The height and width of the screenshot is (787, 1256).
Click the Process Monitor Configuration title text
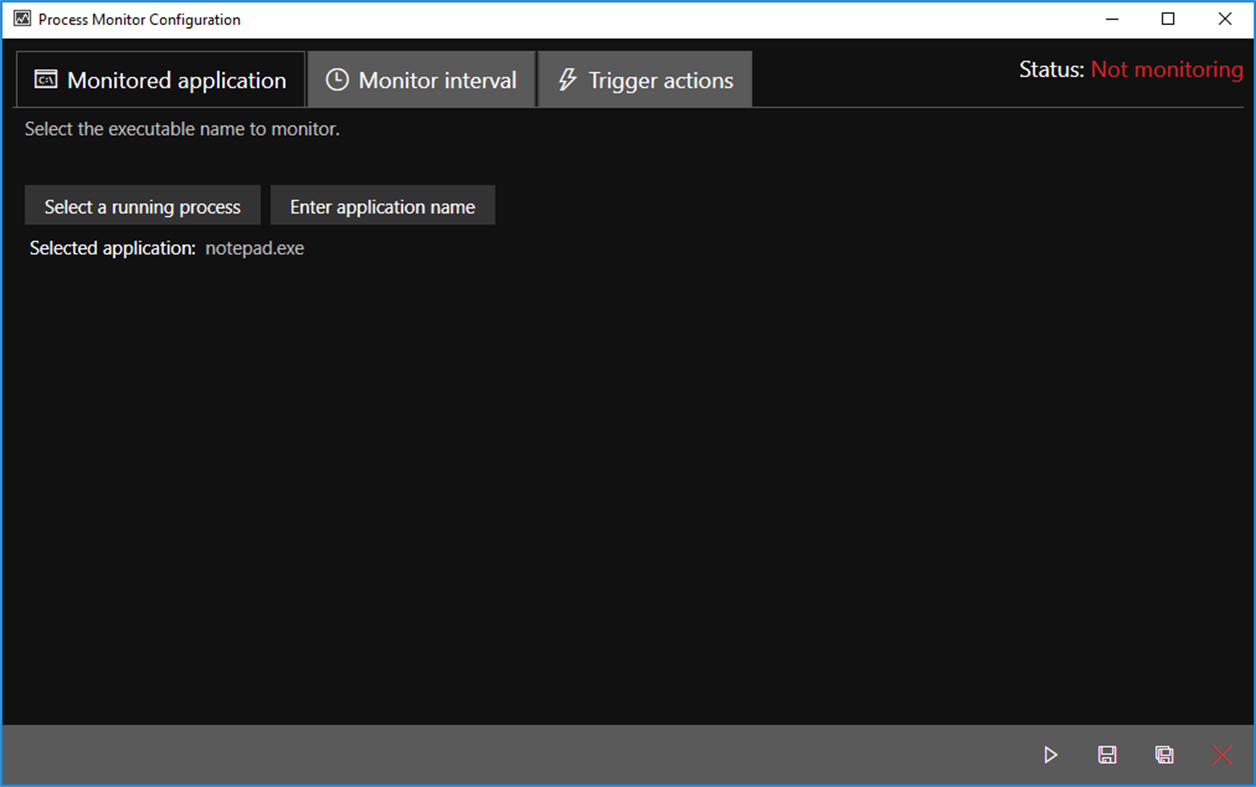coord(136,19)
